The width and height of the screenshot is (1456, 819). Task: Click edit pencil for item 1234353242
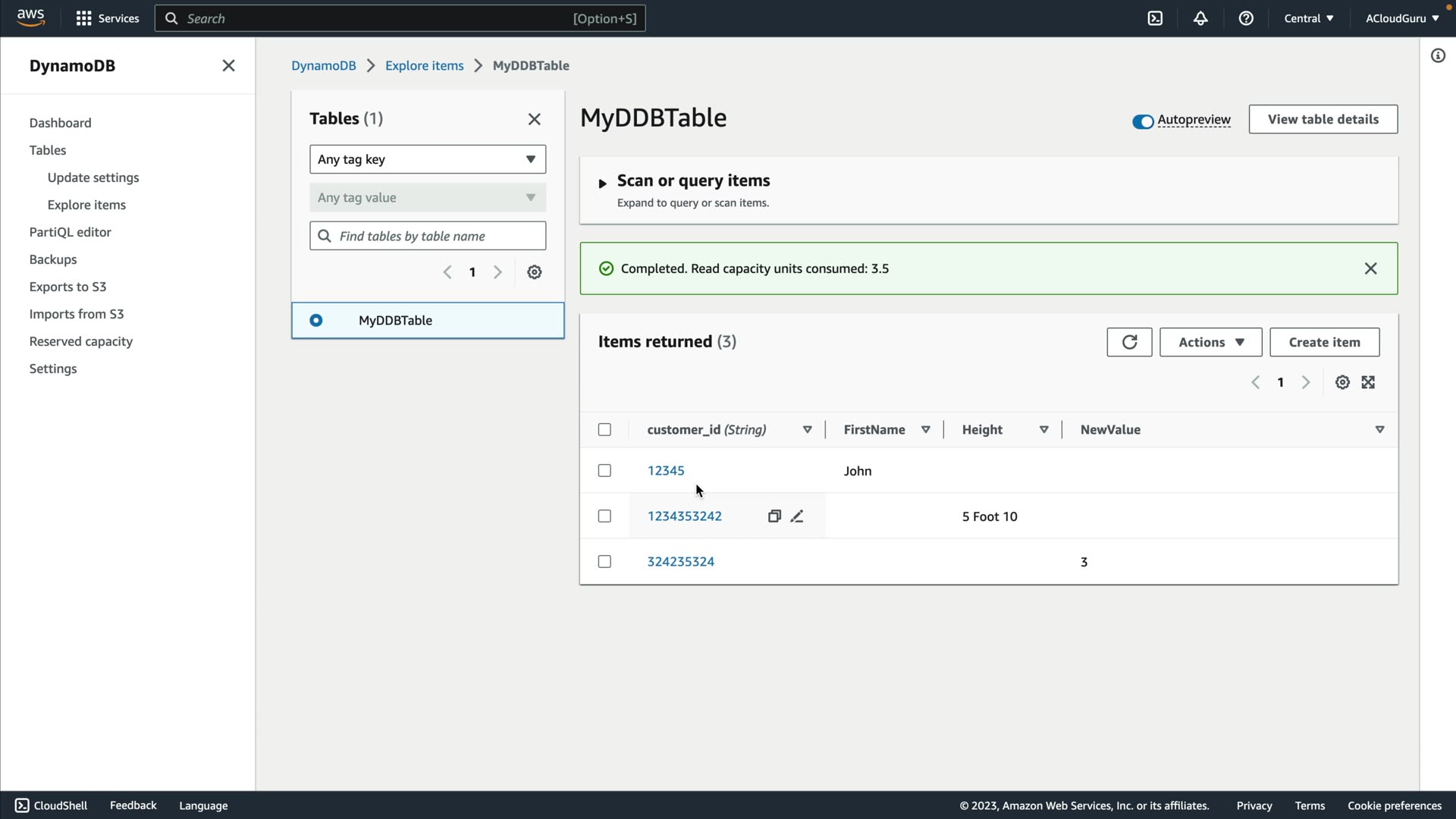[x=797, y=516]
